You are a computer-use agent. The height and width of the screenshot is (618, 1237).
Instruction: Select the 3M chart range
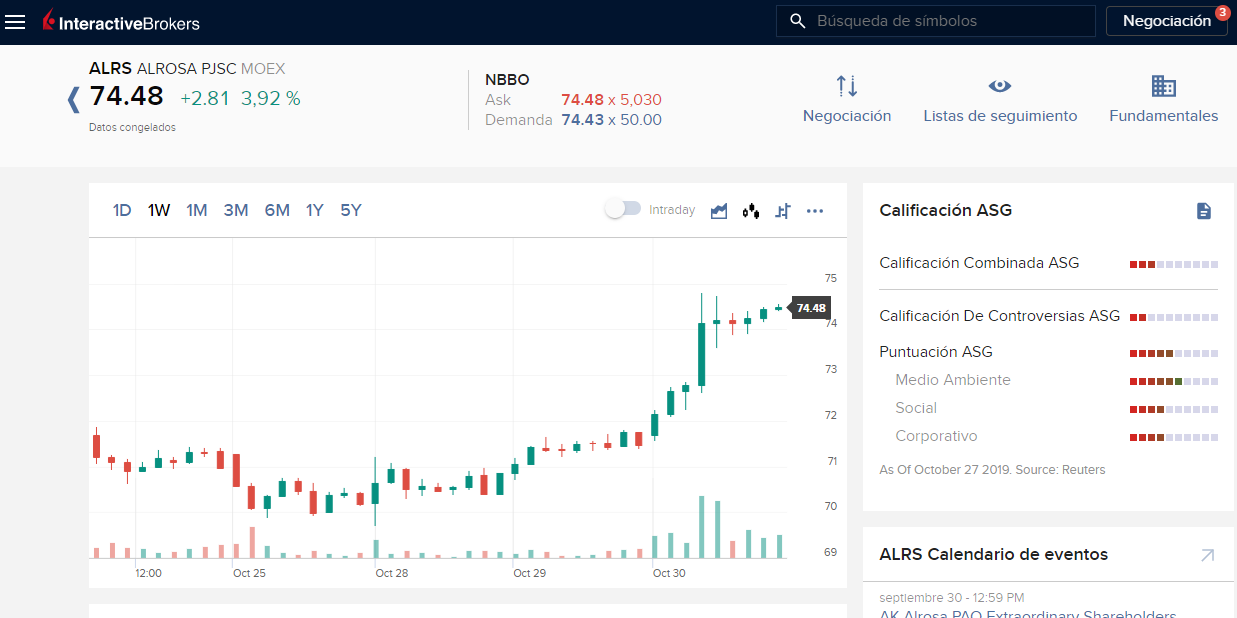pyautogui.click(x=236, y=210)
